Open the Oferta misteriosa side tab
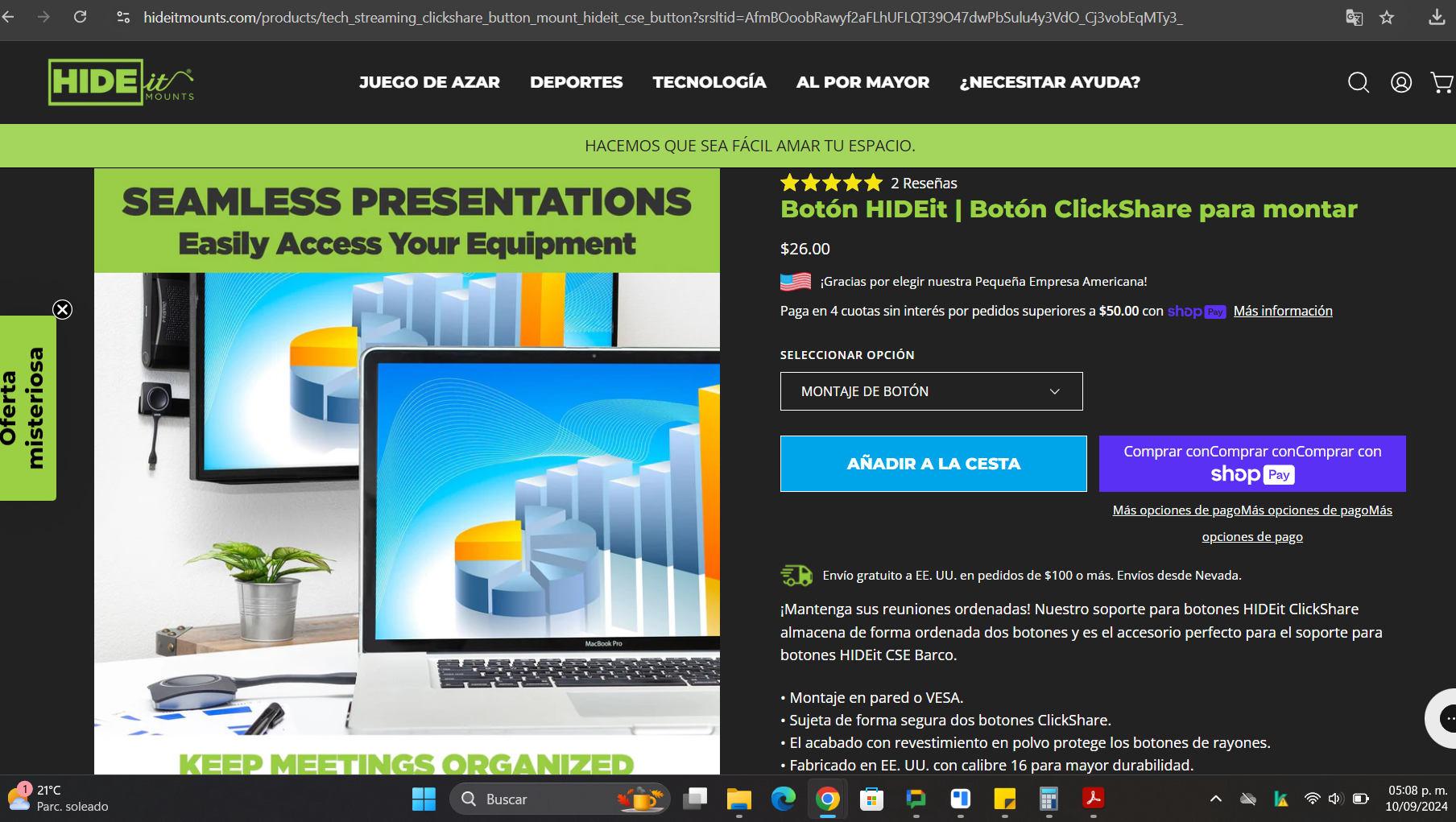Screen dimensions: 1456x822 click(x=27, y=408)
